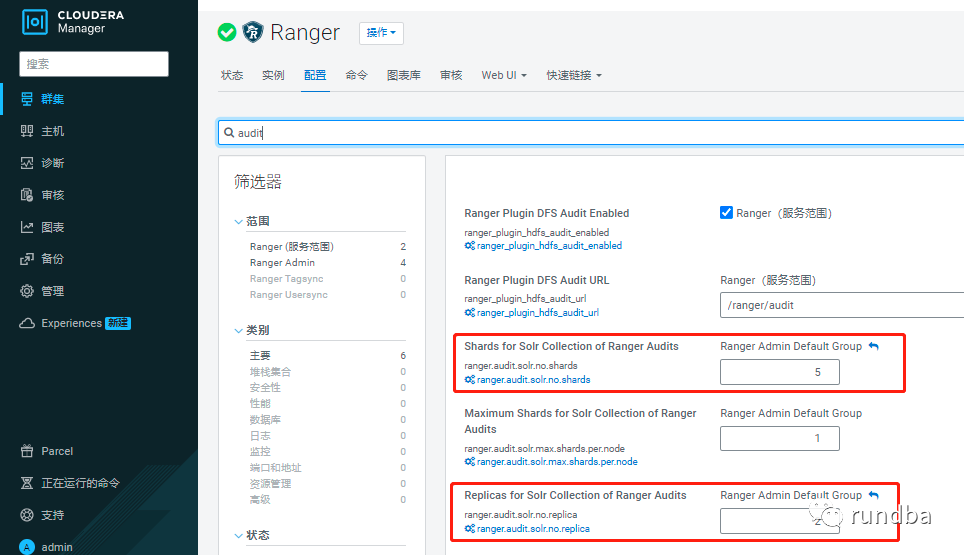The height and width of the screenshot is (555, 964).
Task: Open the Parcel gift box icon
Action: point(26,451)
